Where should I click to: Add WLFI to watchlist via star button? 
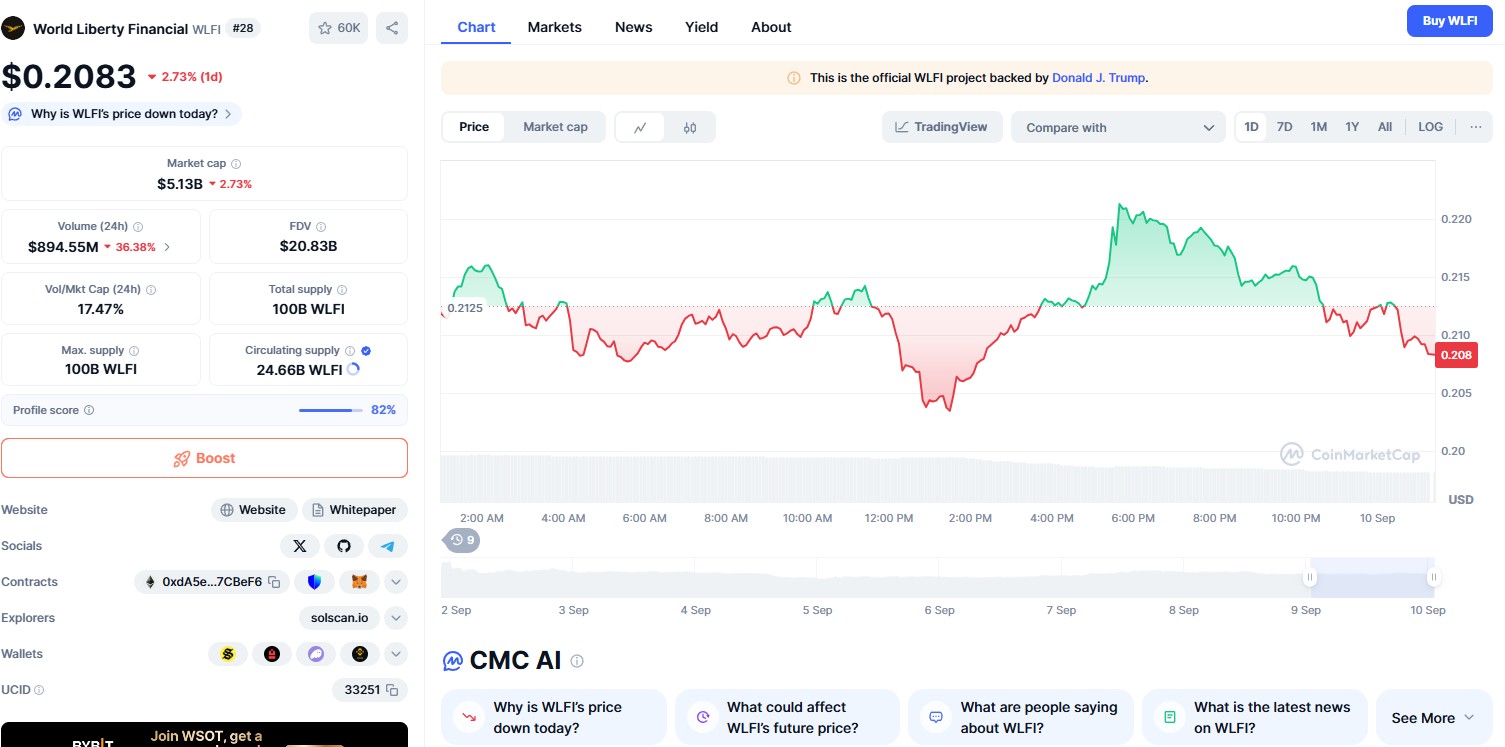339,28
